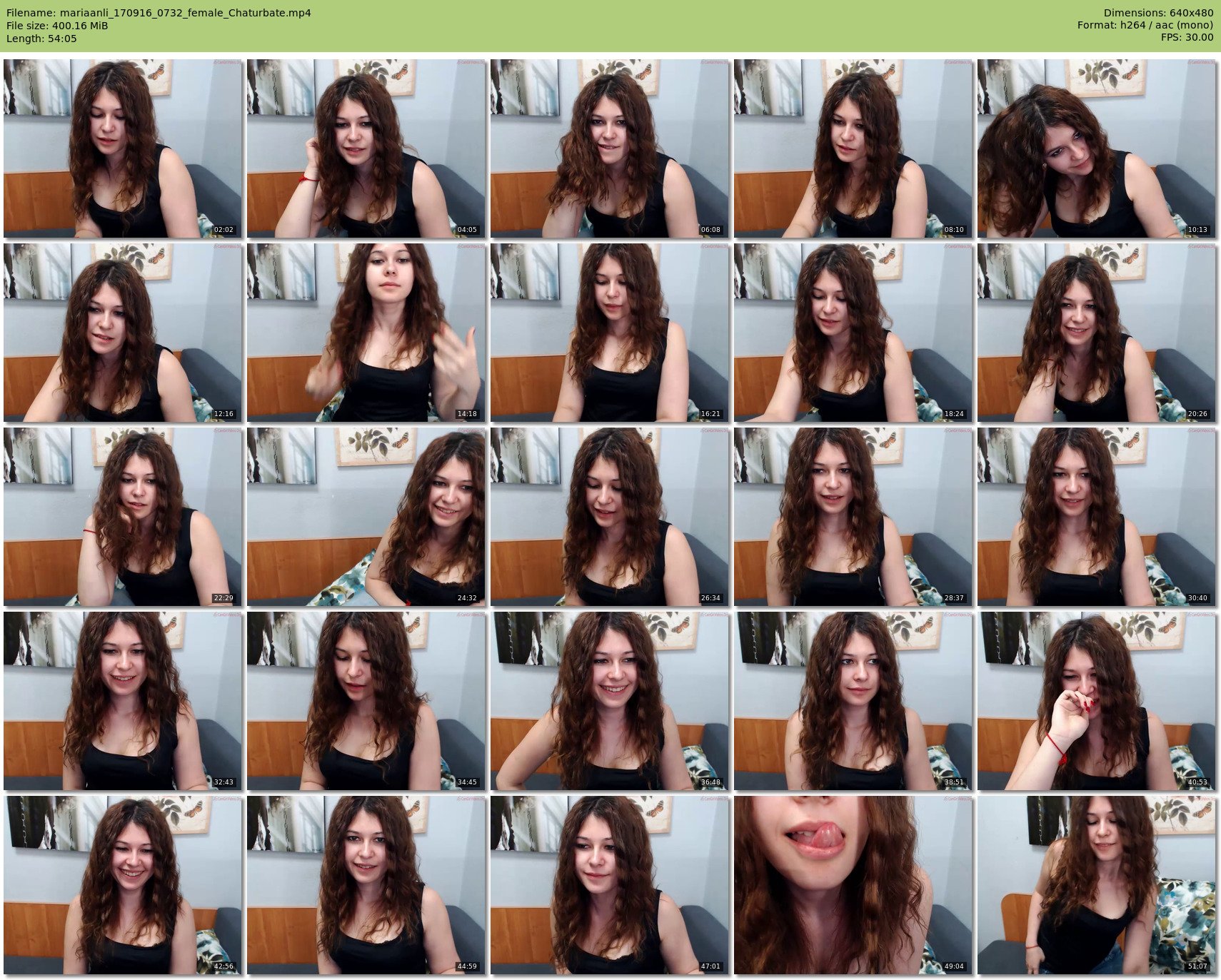Pick the frame stamped 42:56
The width and height of the screenshot is (1221, 980).
click(123, 885)
